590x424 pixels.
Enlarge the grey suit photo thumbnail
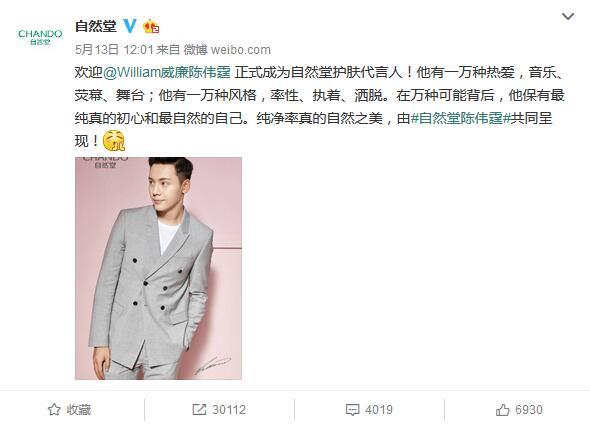158,268
